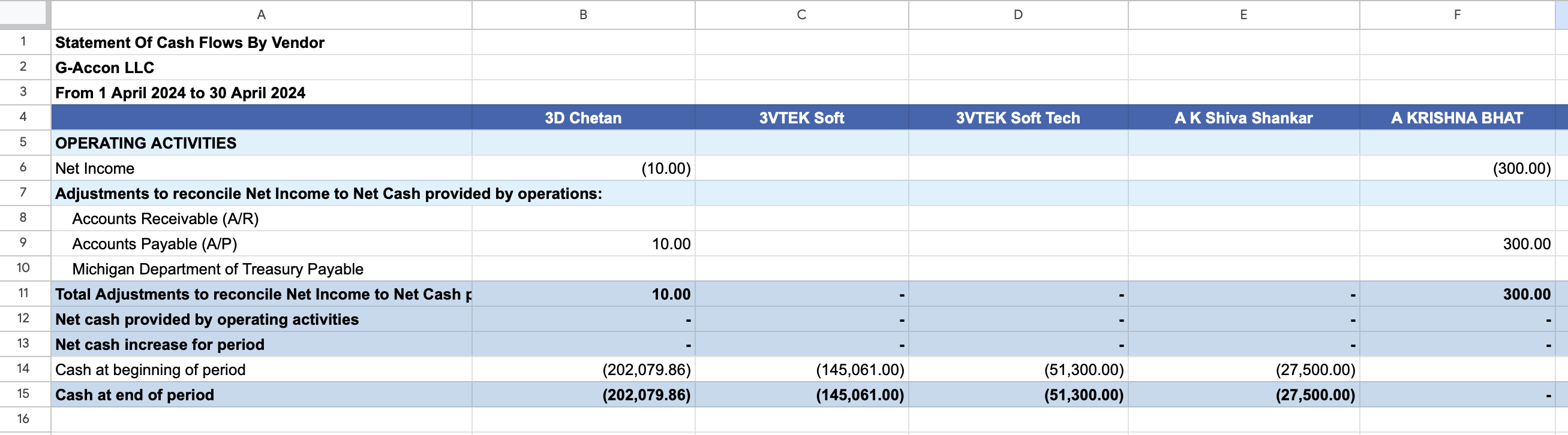The height and width of the screenshot is (435, 1568).
Task: Click 'Accounts Payable (A/P)' label cell
Action: (x=261, y=243)
